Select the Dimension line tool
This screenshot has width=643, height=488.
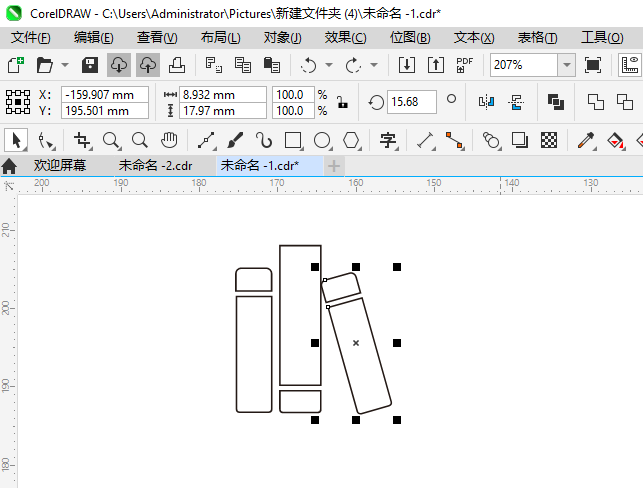coord(426,140)
